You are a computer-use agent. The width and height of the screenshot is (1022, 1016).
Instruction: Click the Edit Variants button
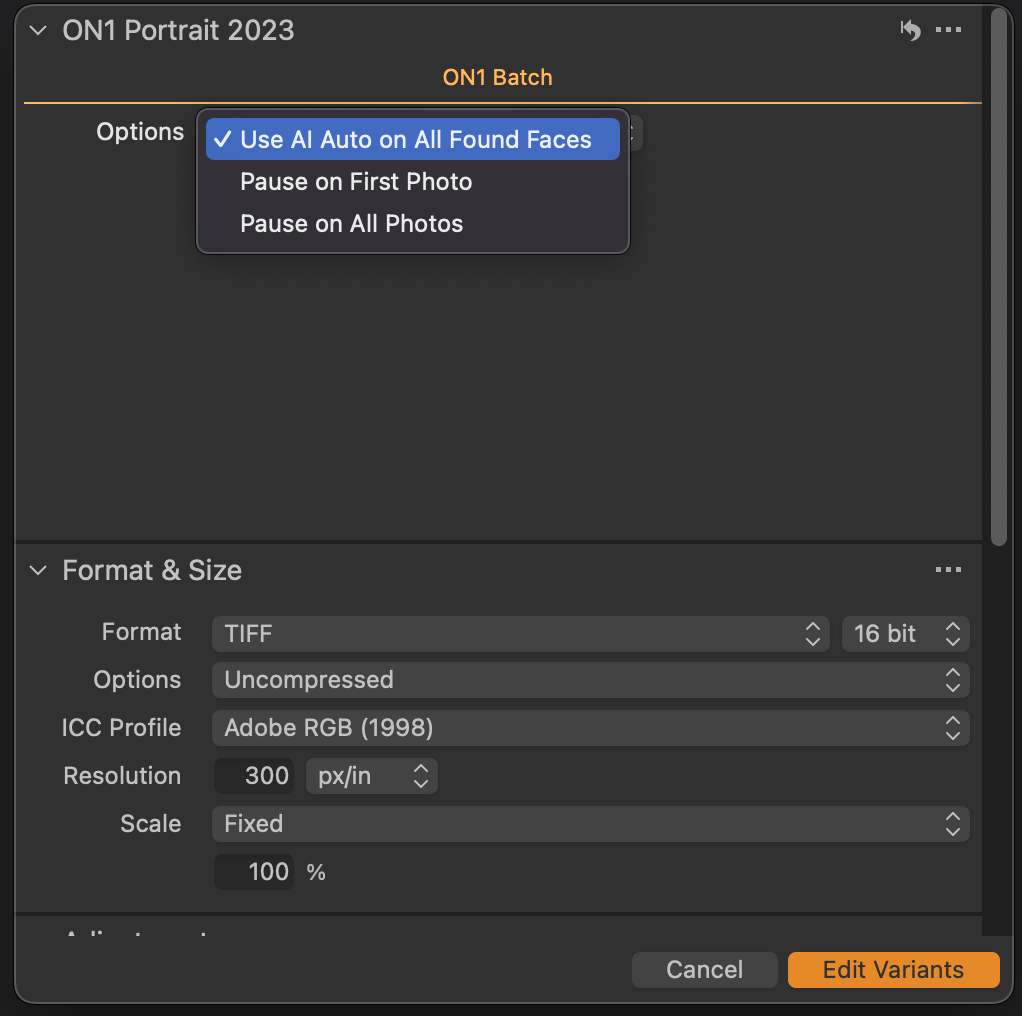tap(893, 969)
